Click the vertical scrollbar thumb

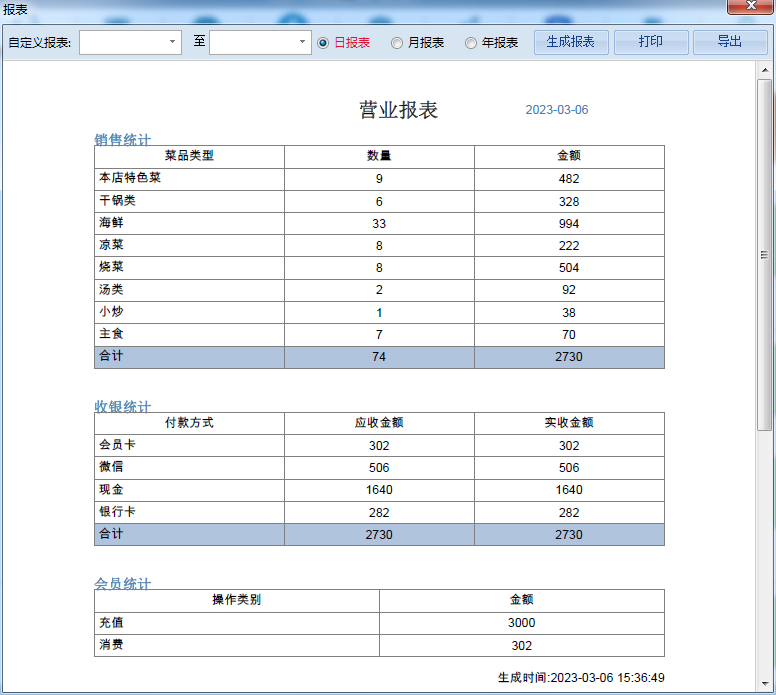coord(765,255)
